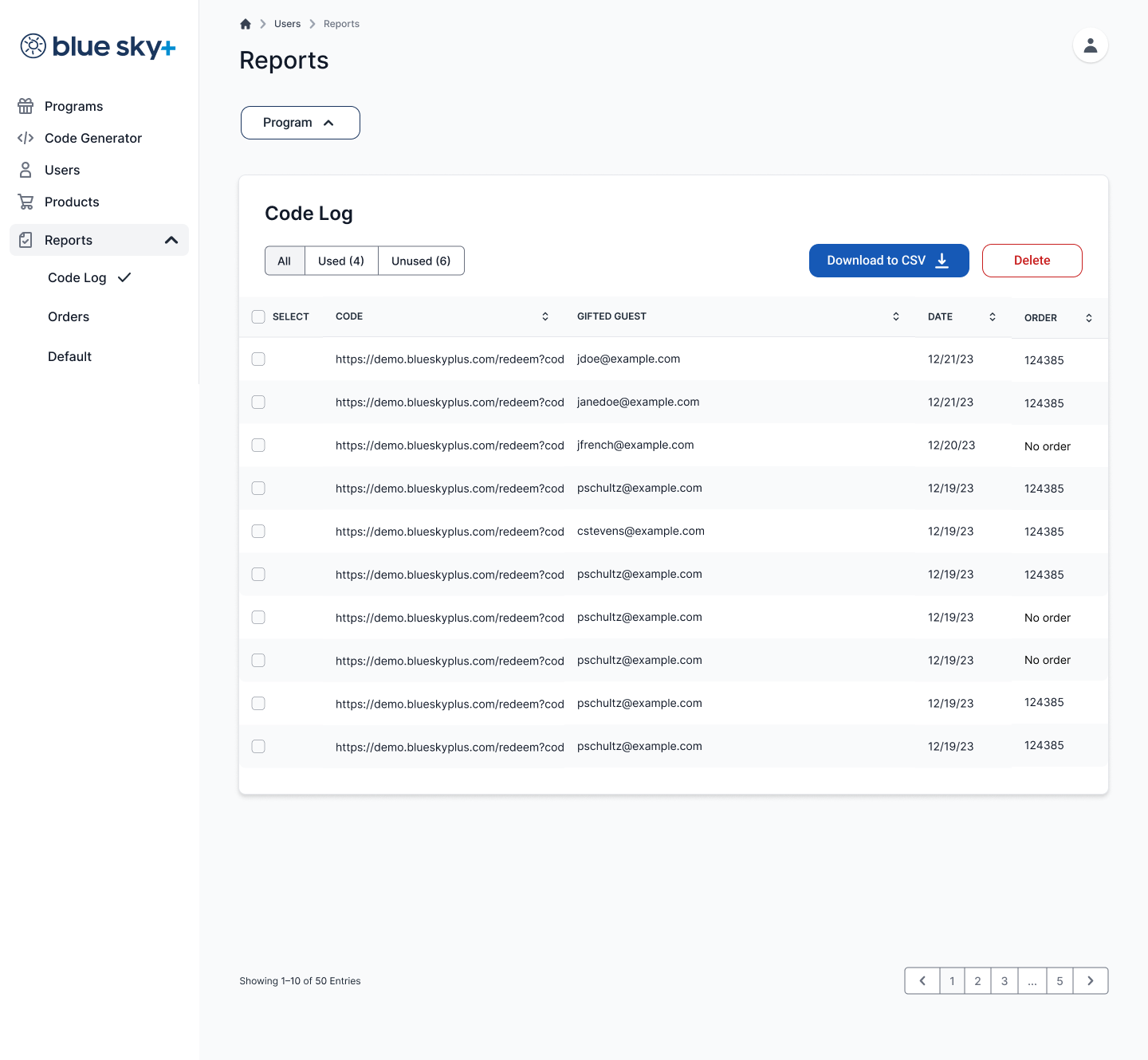1148x1060 pixels.
Task: Go to previous page with left arrow
Action: [922, 981]
